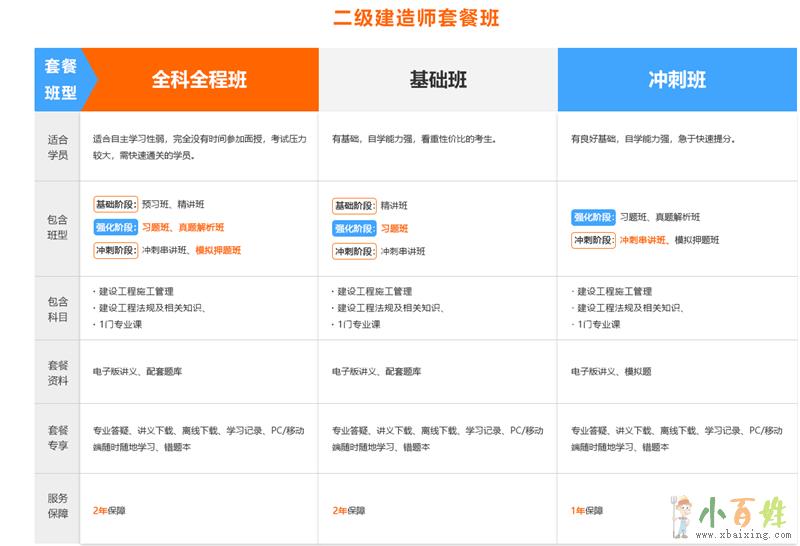Click the 强化阶段 badge in 冲刺班 column
800x546 pixels.
click(x=593, y=217)
